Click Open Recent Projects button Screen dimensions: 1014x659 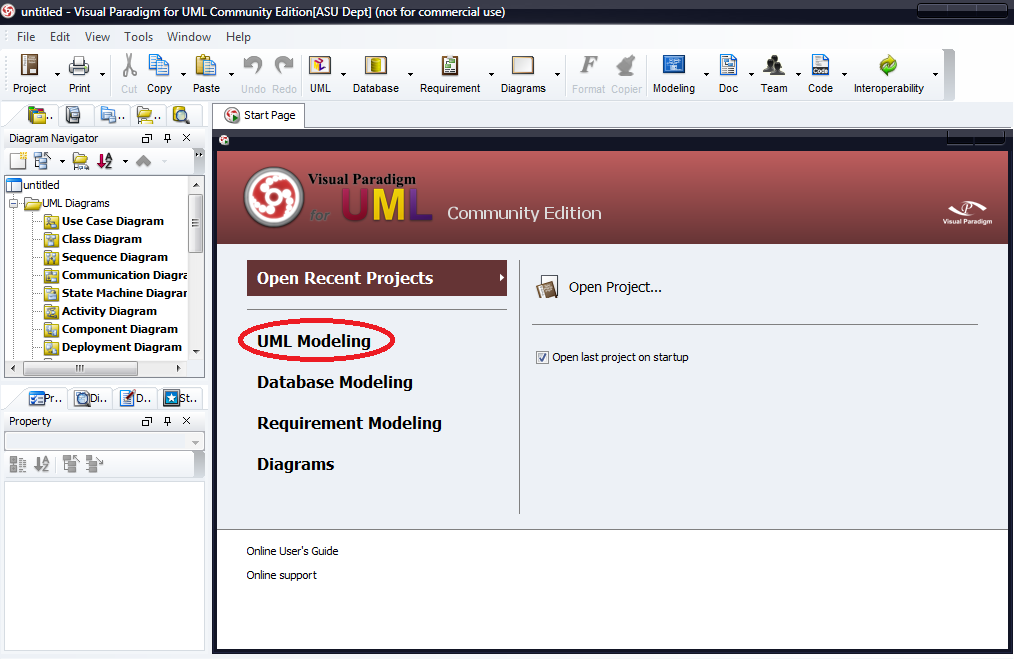tap(376, 278)
